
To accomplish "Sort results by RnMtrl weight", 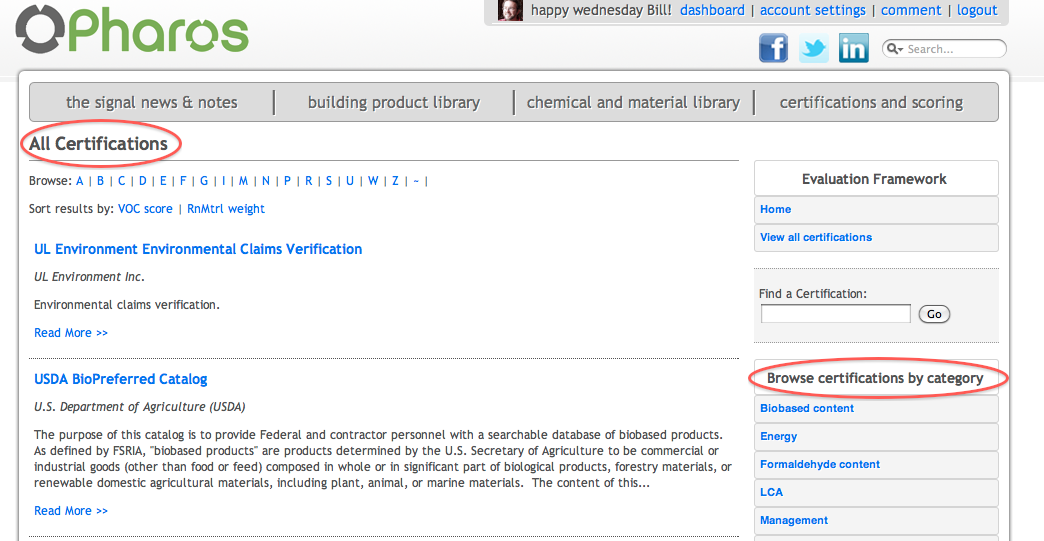I will [226, 209].
